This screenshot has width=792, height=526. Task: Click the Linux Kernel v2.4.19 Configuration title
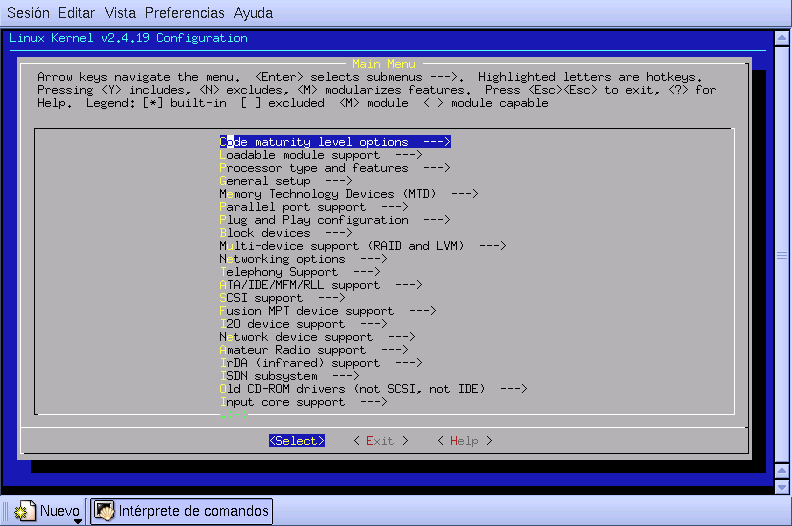click(x=128, y=38)
